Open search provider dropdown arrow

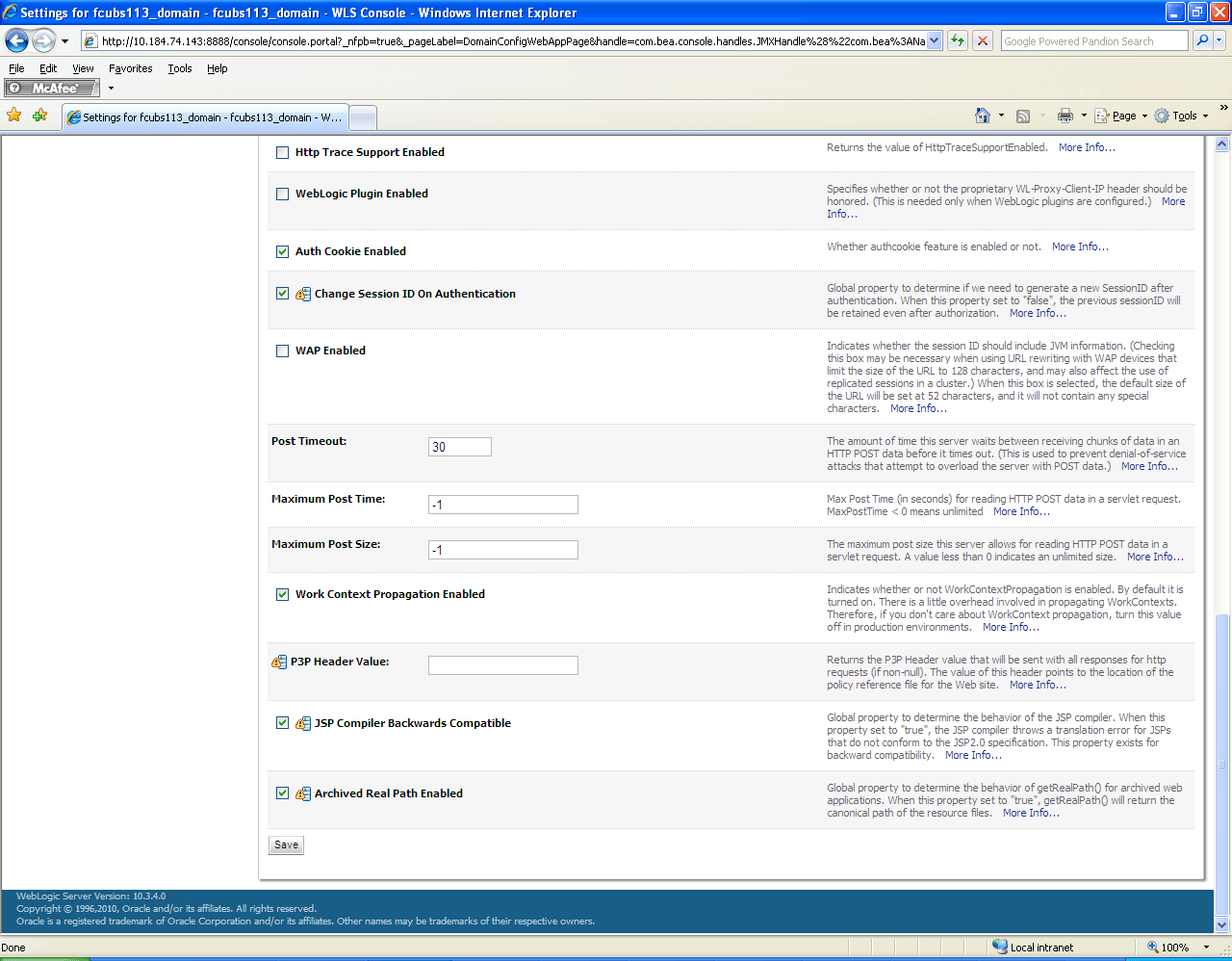point(1219,40)
